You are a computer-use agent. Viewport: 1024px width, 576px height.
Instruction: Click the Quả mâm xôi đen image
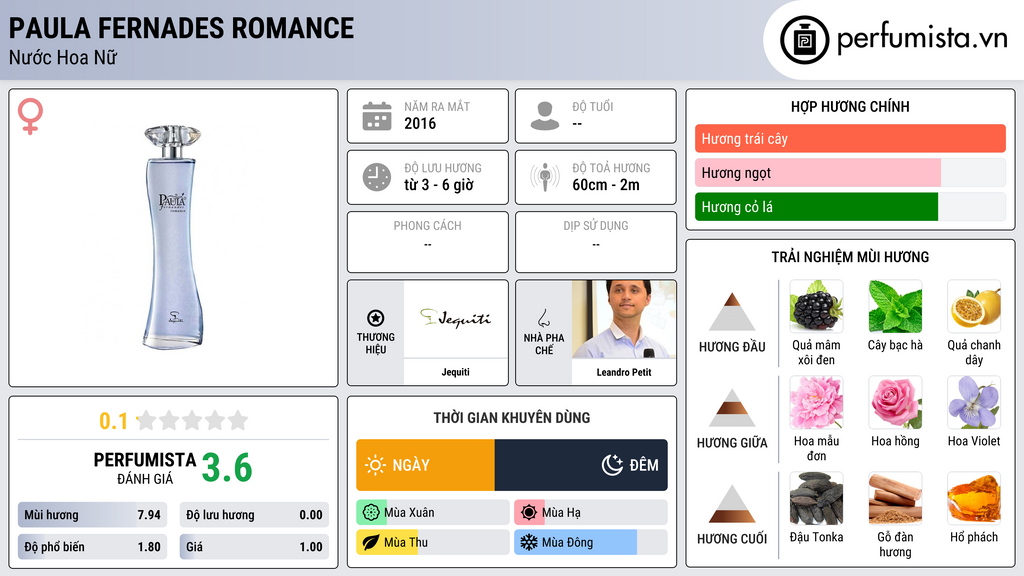[x=816, y=306]
